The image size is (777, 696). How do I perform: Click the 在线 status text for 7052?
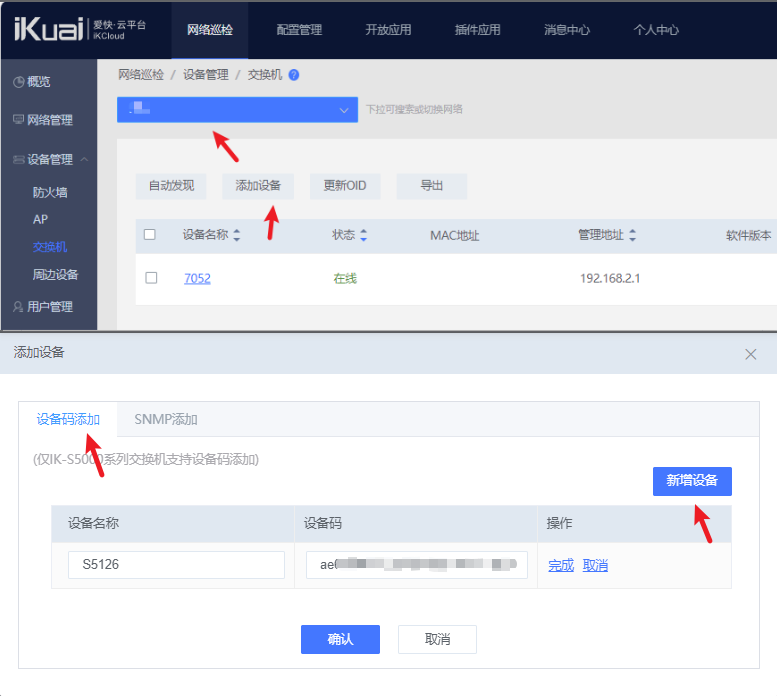[x=345, y=278]
